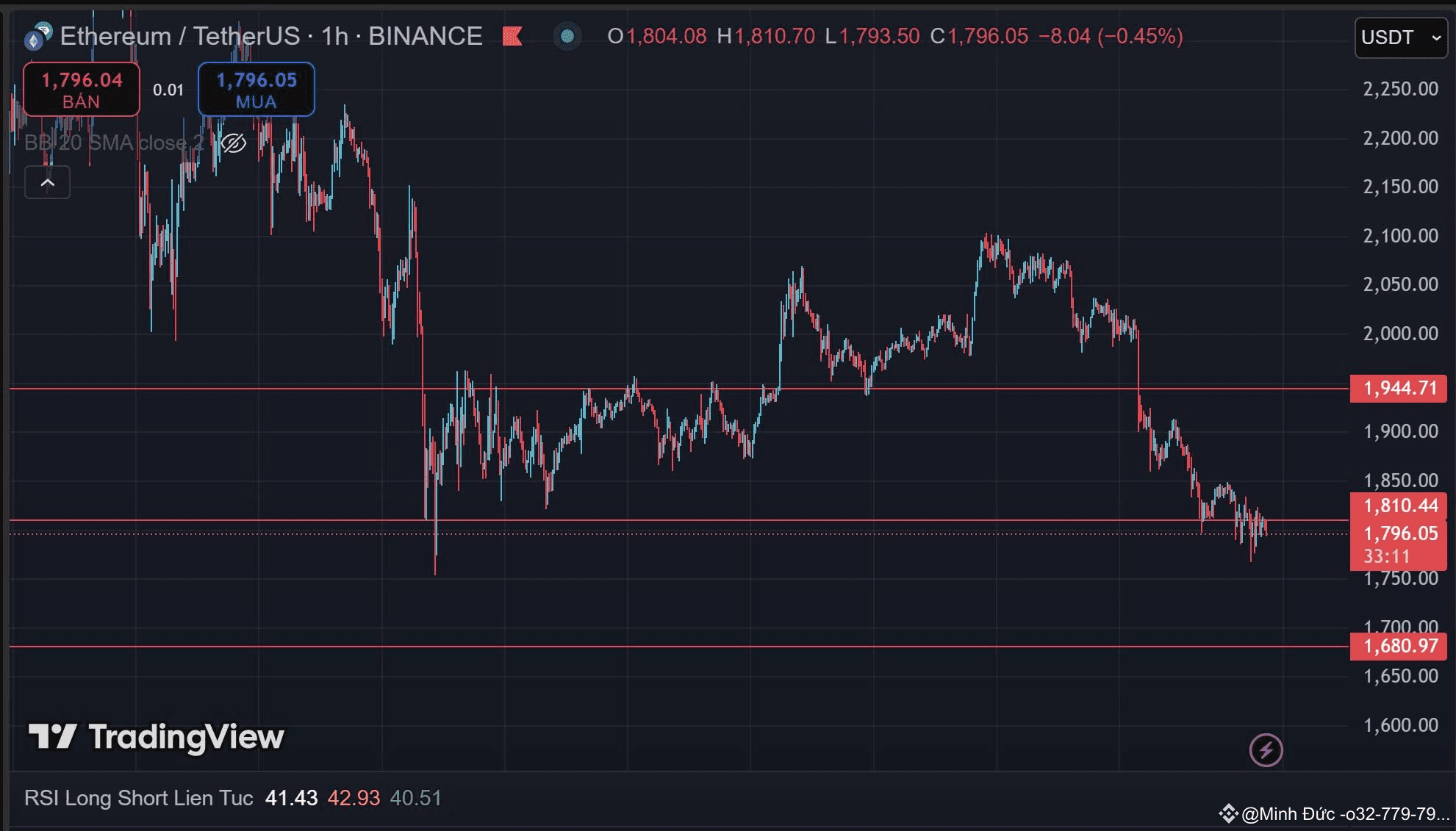
Task: Click the 1,680.97 horizontal line price label
Action: (x=1399, y=647)
